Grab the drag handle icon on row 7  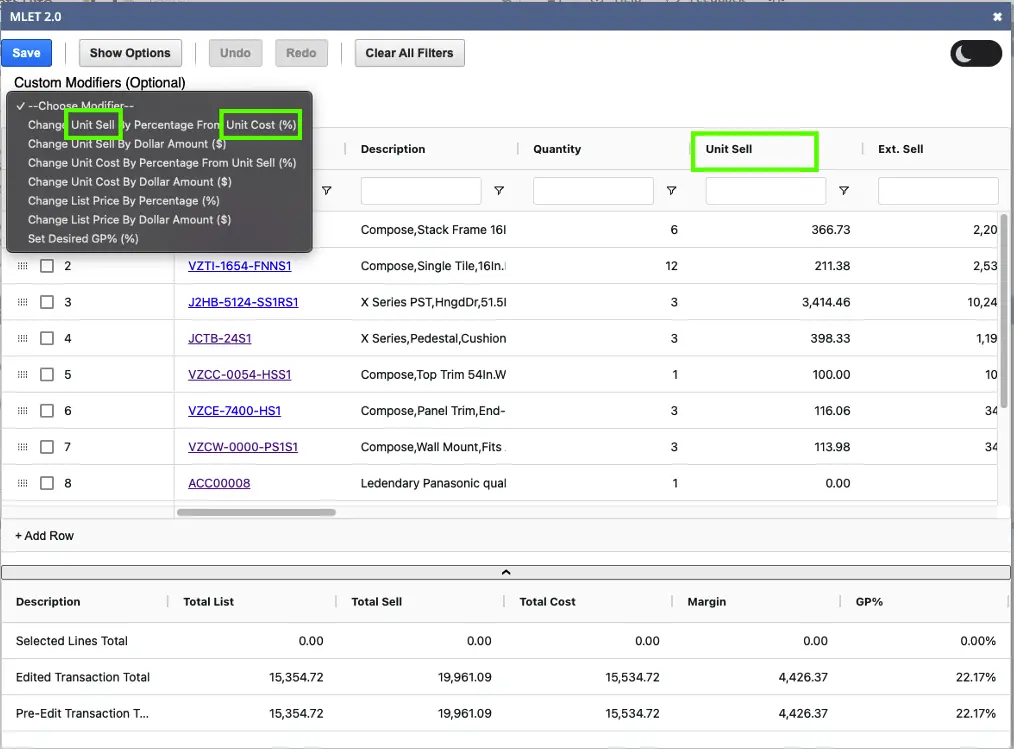click(x=23, y=447)
